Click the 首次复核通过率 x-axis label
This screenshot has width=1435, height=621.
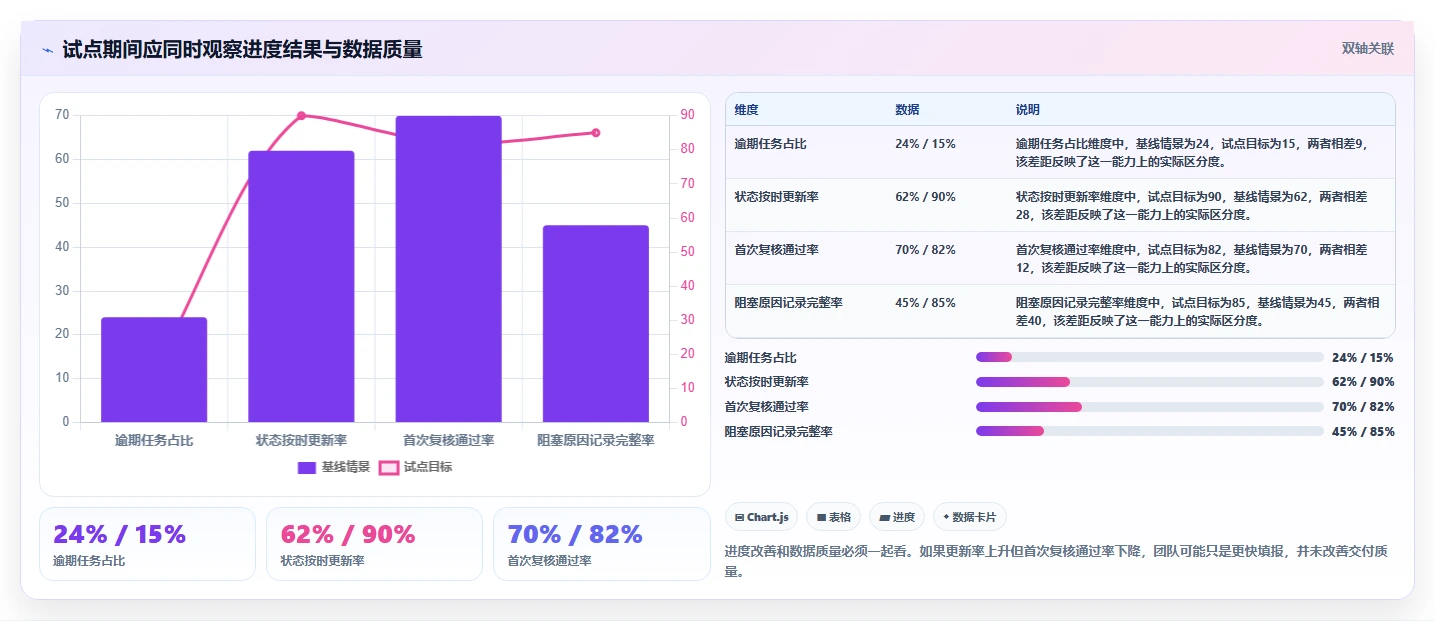(448, 440)
